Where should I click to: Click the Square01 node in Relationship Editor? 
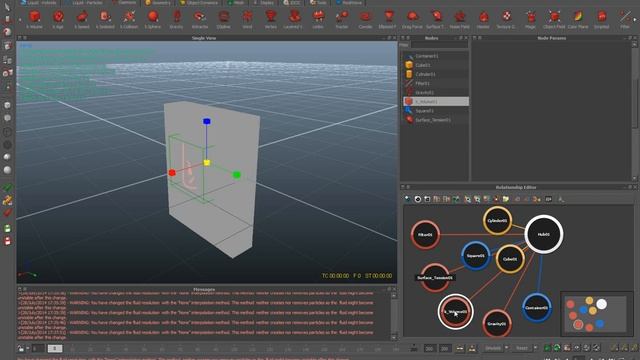click(x=476, y=256)
